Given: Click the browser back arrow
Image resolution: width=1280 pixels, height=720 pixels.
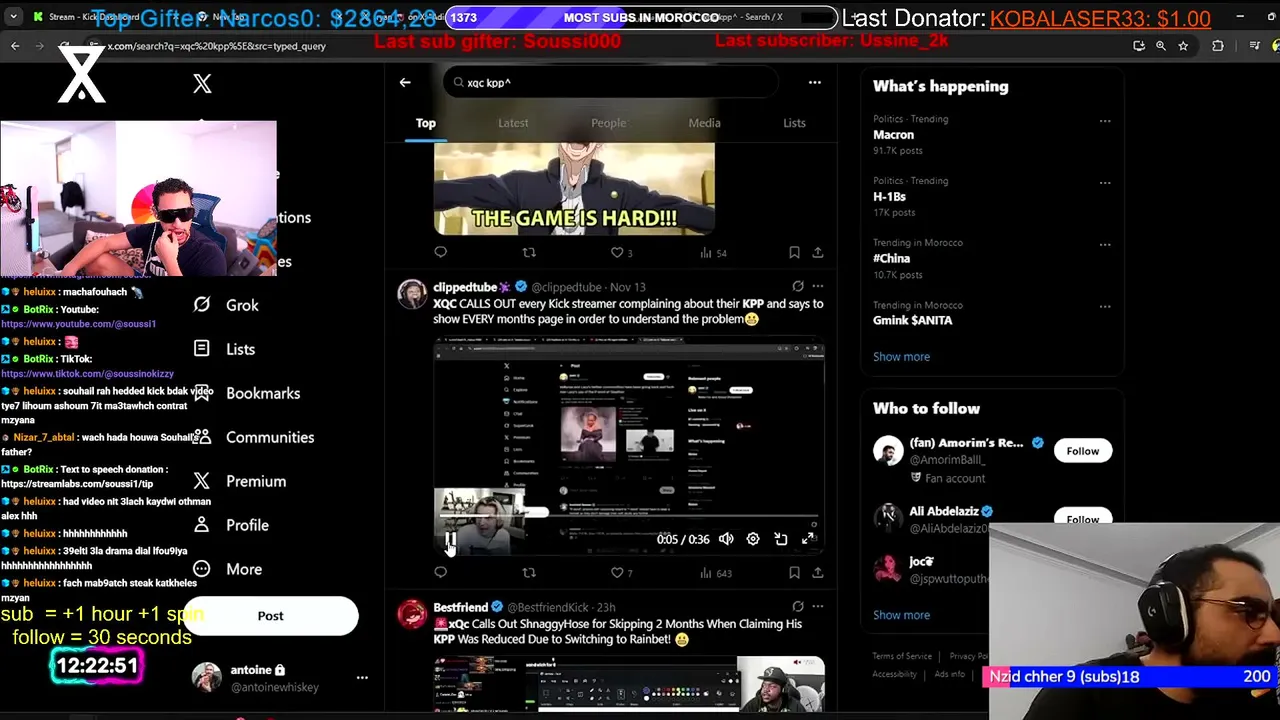Looking at the screenshot, I should pos(15,46).
